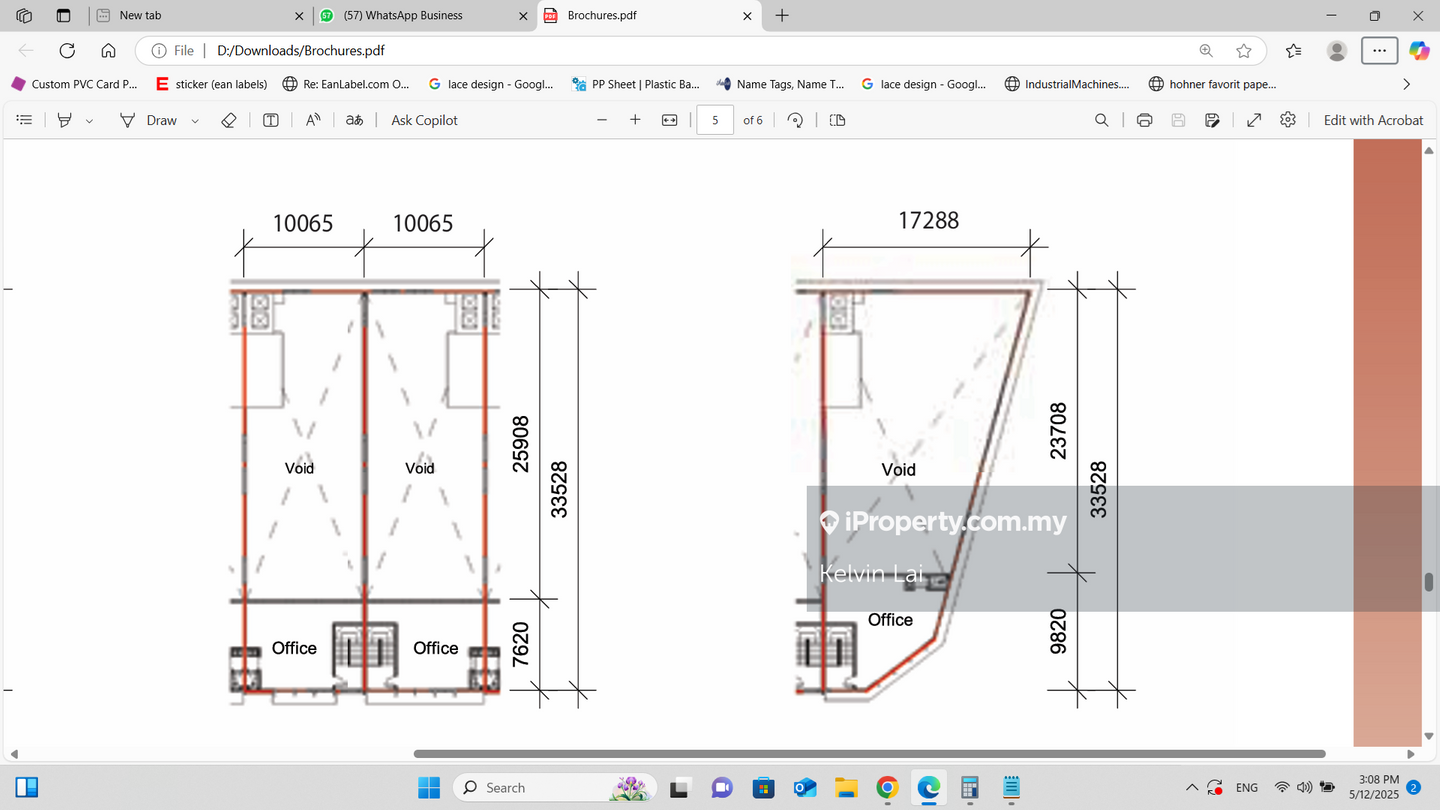Open the table of contents panel
The height and width of the screenshot is (810, 1440).
tap(25, 120)
